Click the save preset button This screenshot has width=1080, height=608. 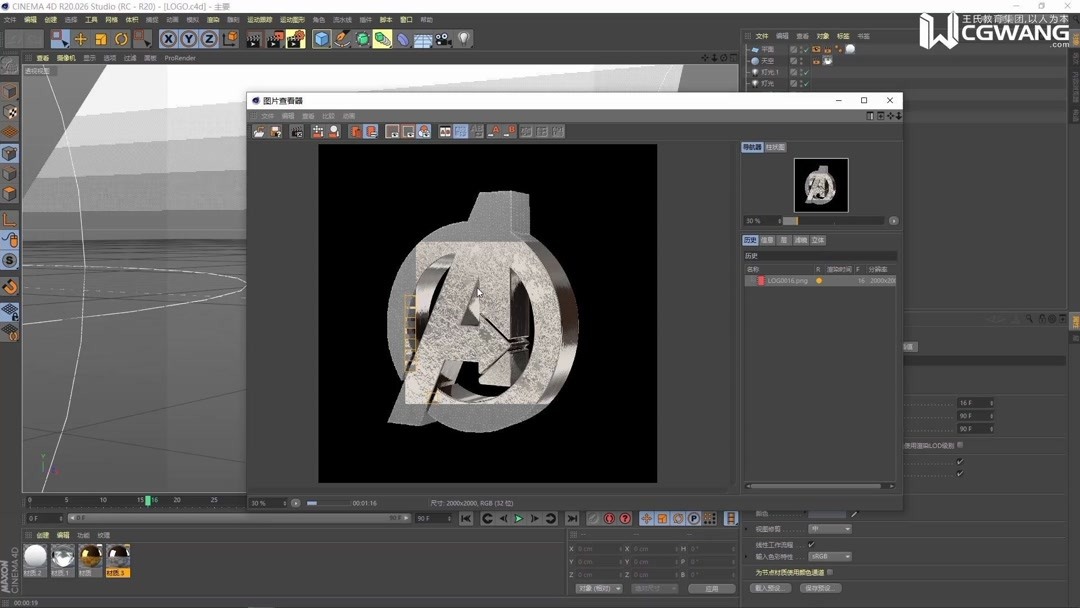pyautogui.click(x=821, y=588)
